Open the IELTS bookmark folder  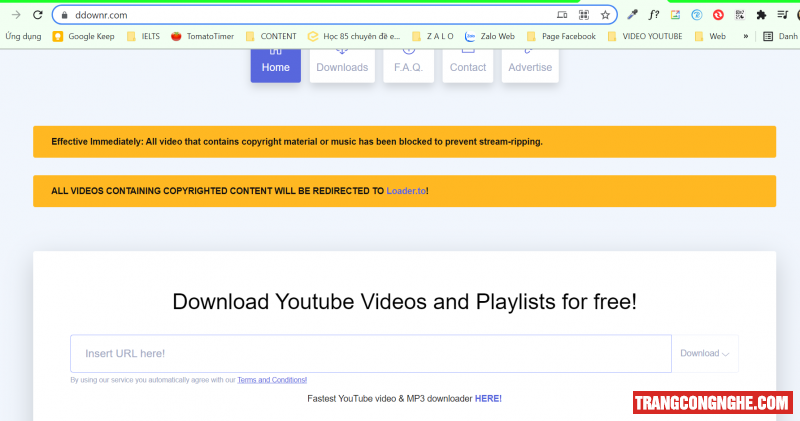point(143,36)
